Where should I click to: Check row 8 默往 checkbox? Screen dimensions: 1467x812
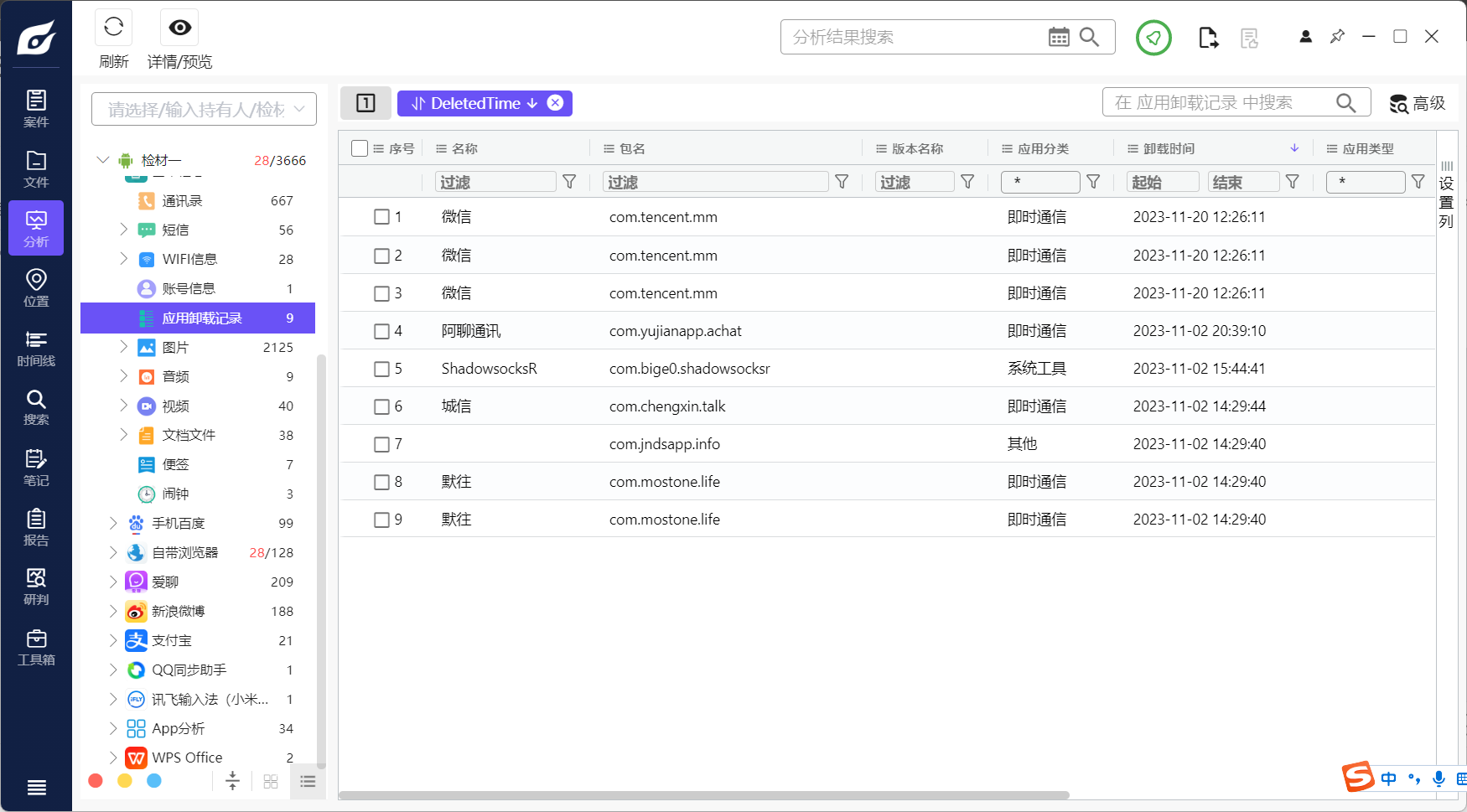381,482
